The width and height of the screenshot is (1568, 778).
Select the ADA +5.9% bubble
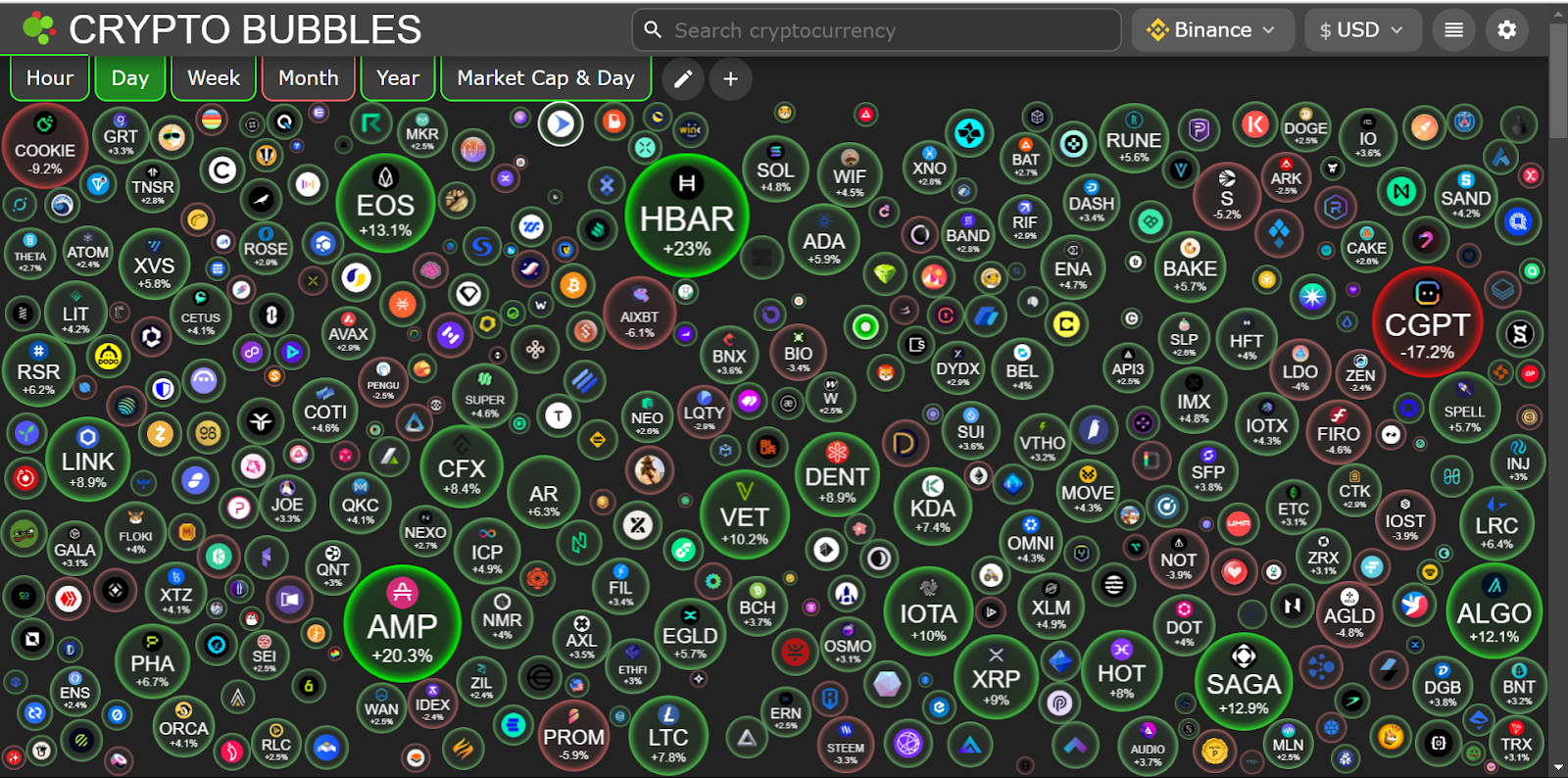point(824,241)
